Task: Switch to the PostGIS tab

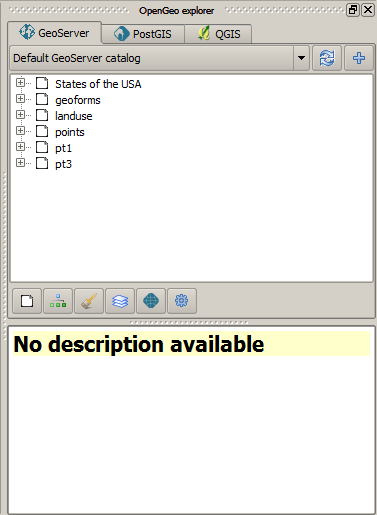Action: tap(143, 34)
